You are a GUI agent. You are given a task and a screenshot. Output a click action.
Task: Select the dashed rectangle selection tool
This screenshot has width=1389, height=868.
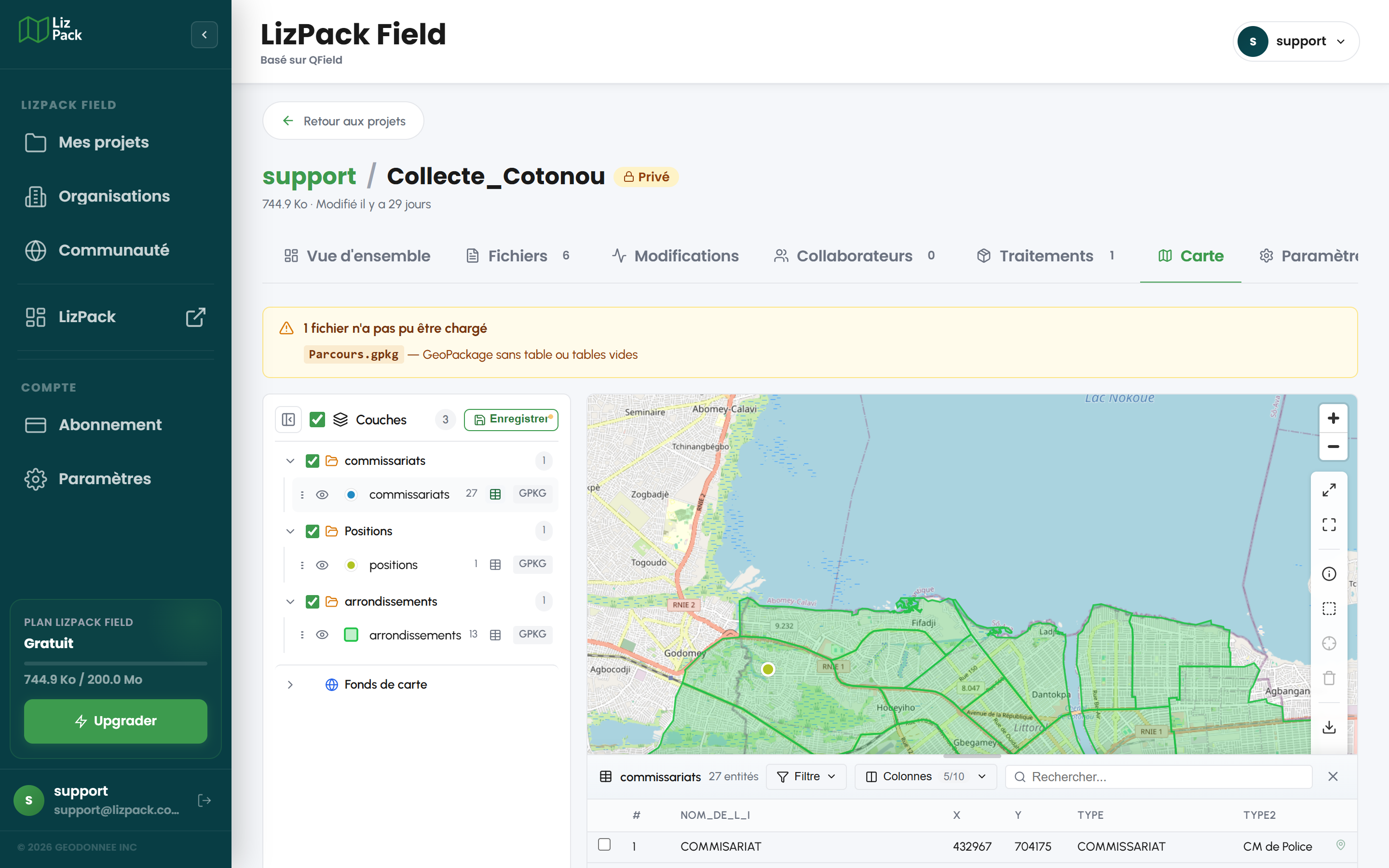[x=1329, y=609]
